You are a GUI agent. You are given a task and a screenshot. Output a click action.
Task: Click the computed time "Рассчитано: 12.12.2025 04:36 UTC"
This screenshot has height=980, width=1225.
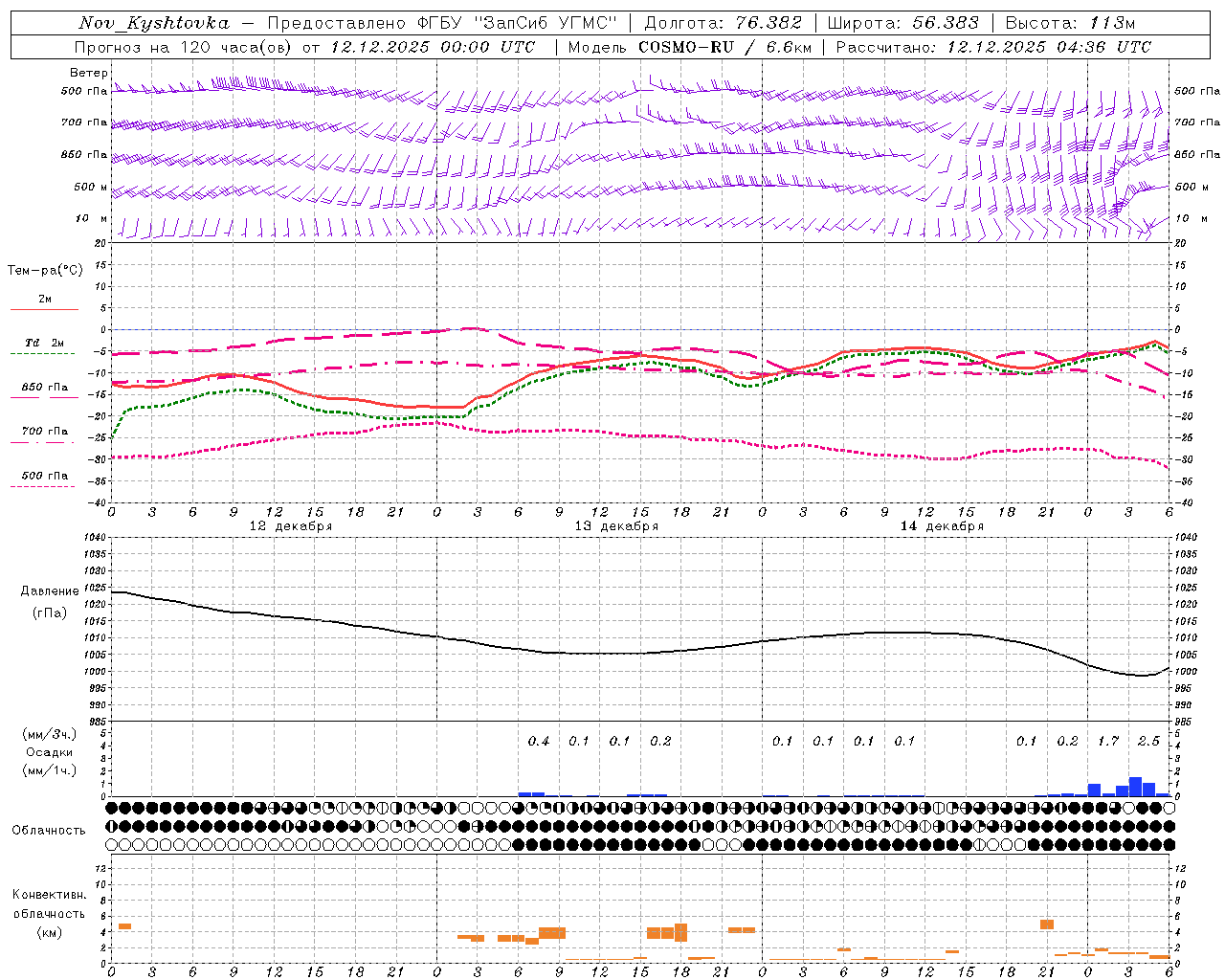993,47
